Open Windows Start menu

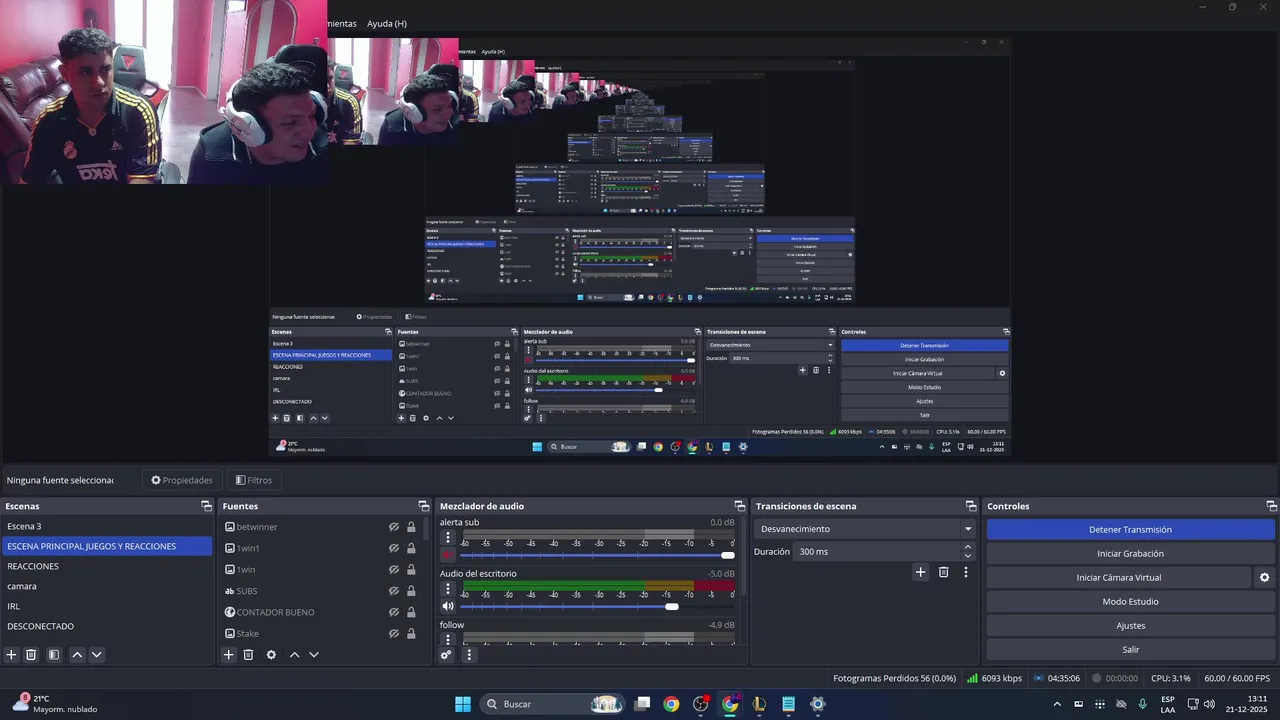[x=463, y=704]
